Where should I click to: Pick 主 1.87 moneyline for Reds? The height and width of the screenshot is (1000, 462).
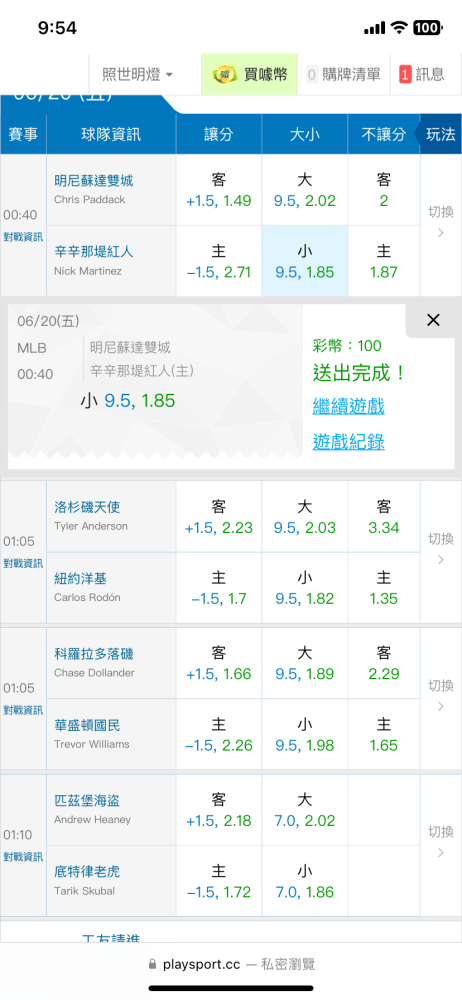pos(384,261)
